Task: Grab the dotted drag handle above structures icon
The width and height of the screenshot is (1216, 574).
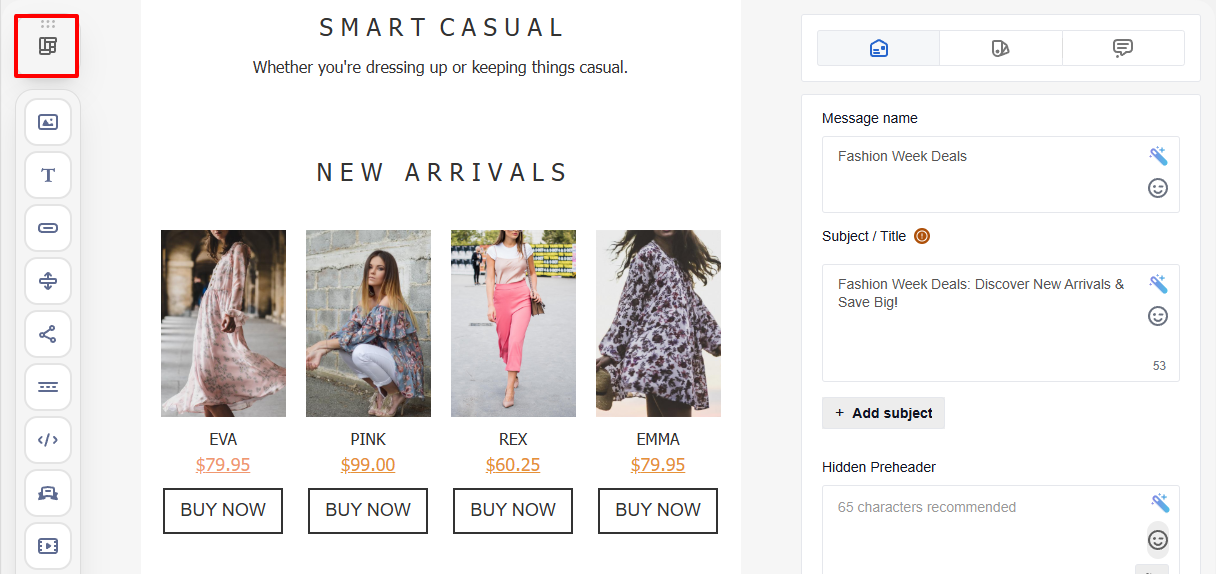Action: tap(47, 23)
